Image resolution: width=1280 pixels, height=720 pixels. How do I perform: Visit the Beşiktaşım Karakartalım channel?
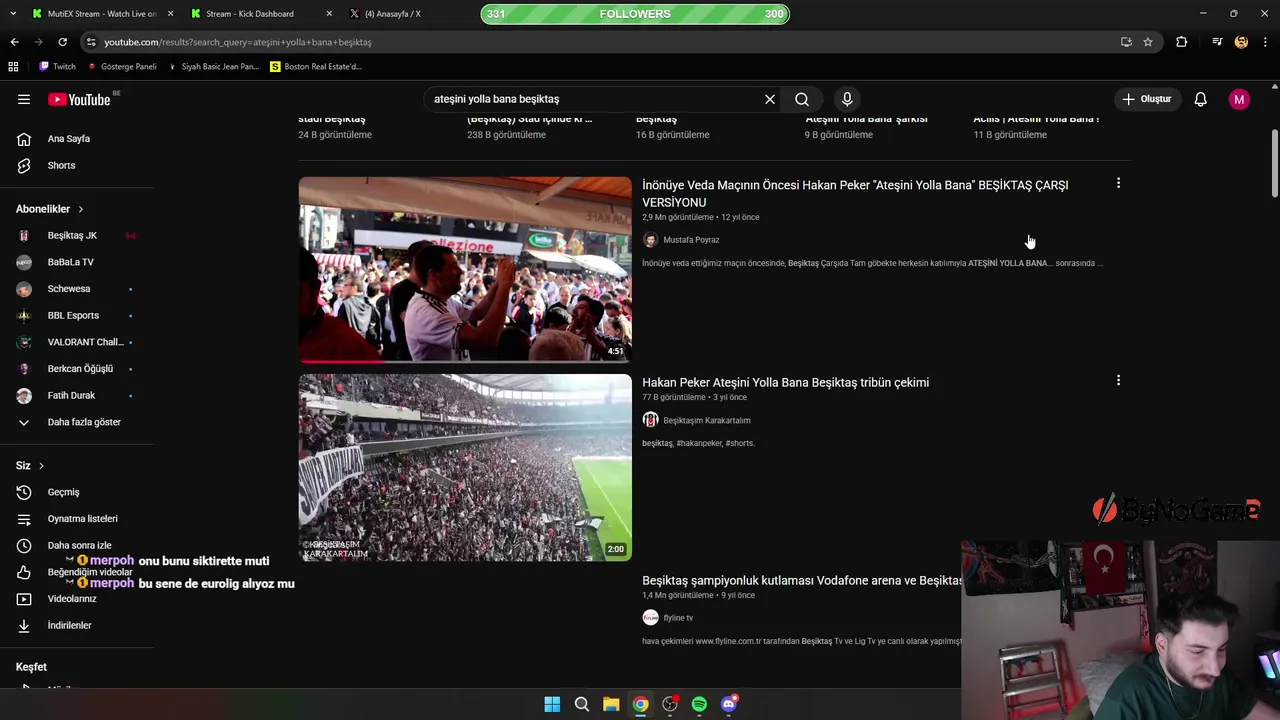coord(706,420)
